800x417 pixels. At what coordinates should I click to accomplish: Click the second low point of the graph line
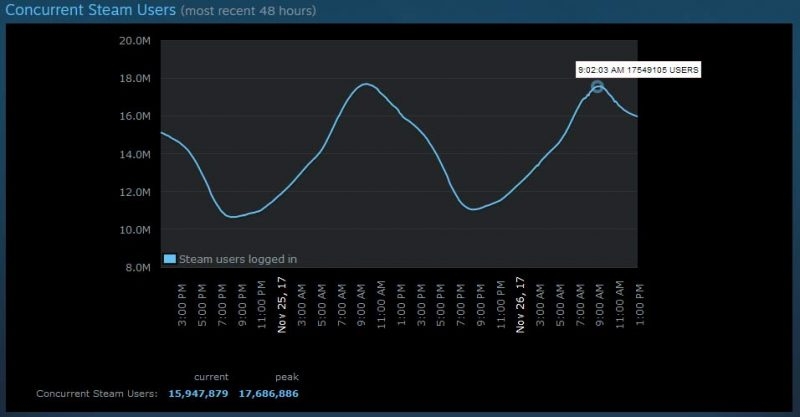(x=473, y=209)
